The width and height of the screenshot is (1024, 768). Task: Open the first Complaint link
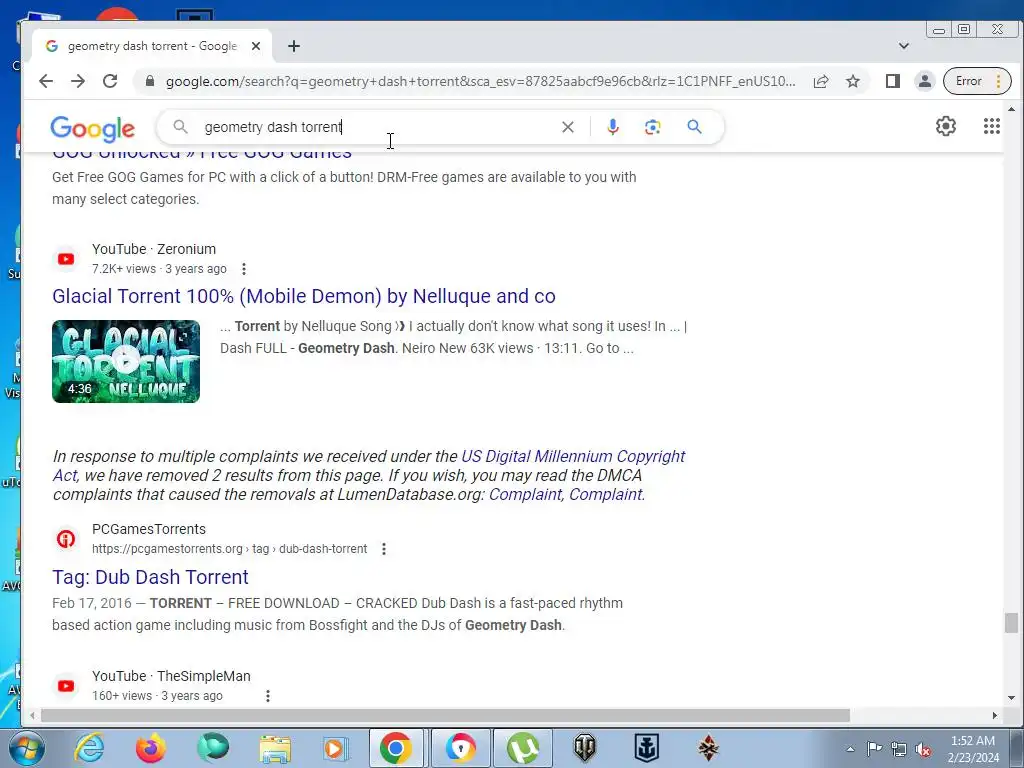point(525,494)
